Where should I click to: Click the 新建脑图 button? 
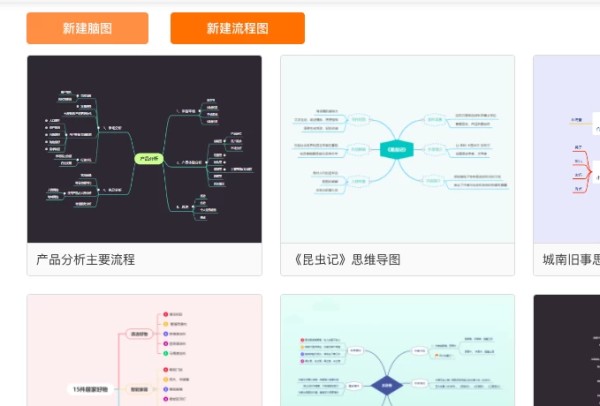coord(87,28)
